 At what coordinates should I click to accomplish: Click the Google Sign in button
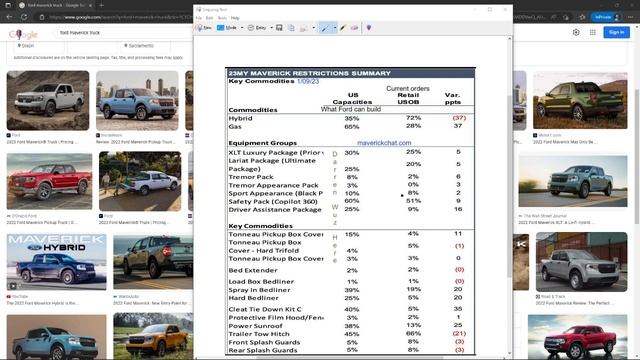click(x=616, y=32)
